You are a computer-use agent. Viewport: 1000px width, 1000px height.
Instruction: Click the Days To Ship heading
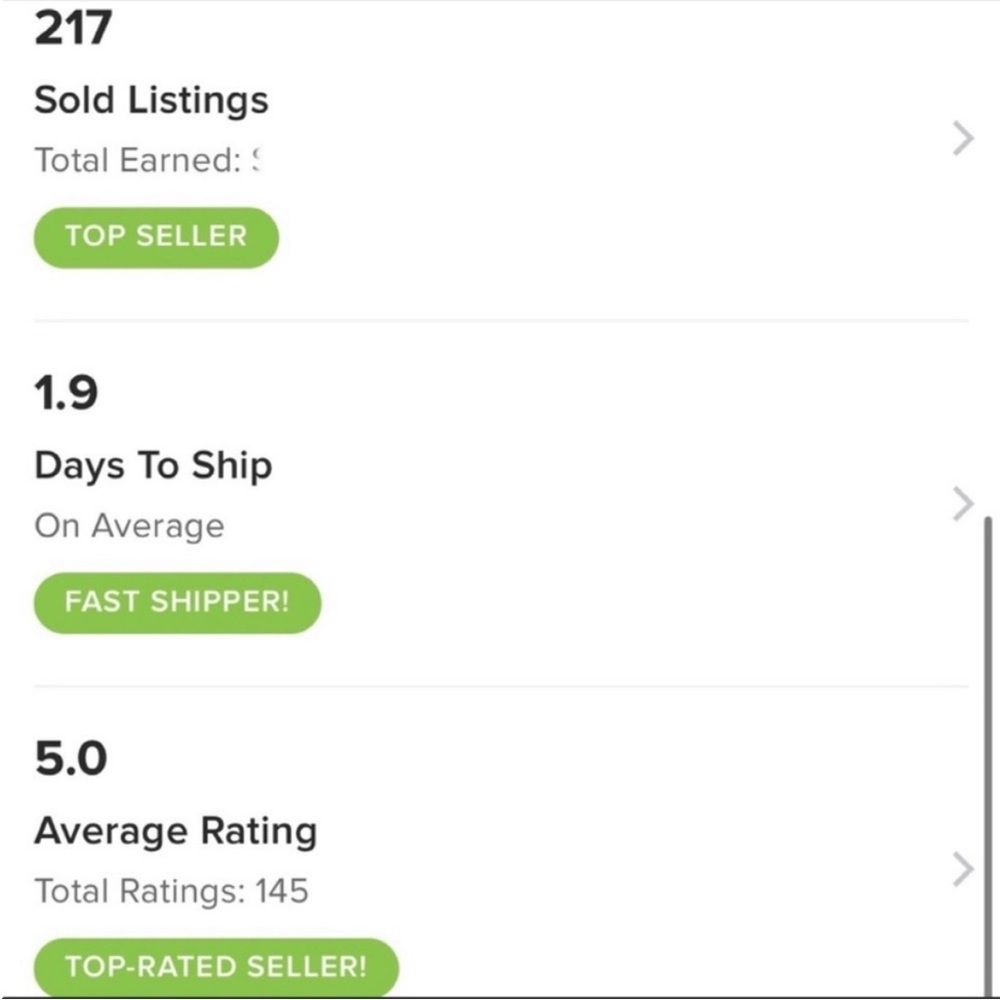point(153,465)
